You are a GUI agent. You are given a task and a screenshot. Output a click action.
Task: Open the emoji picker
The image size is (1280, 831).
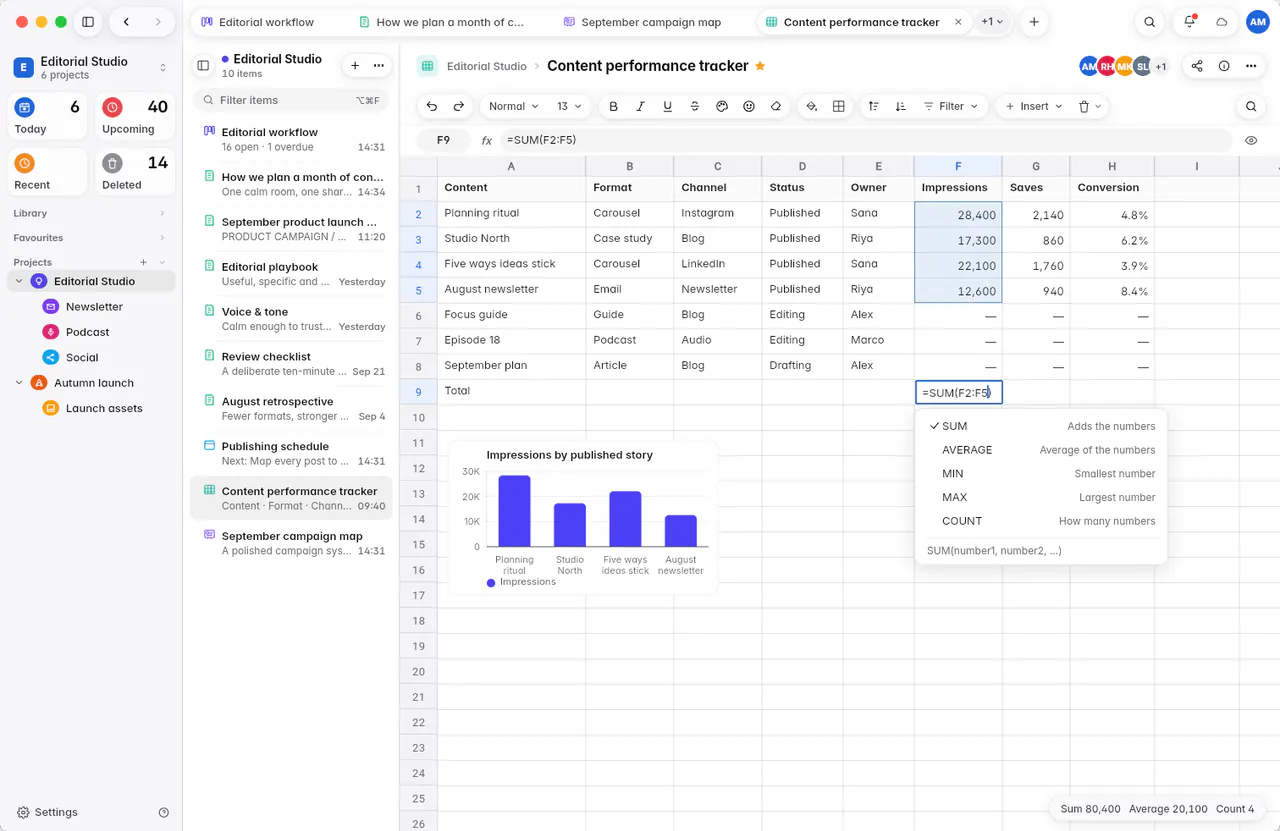[749, 106]
